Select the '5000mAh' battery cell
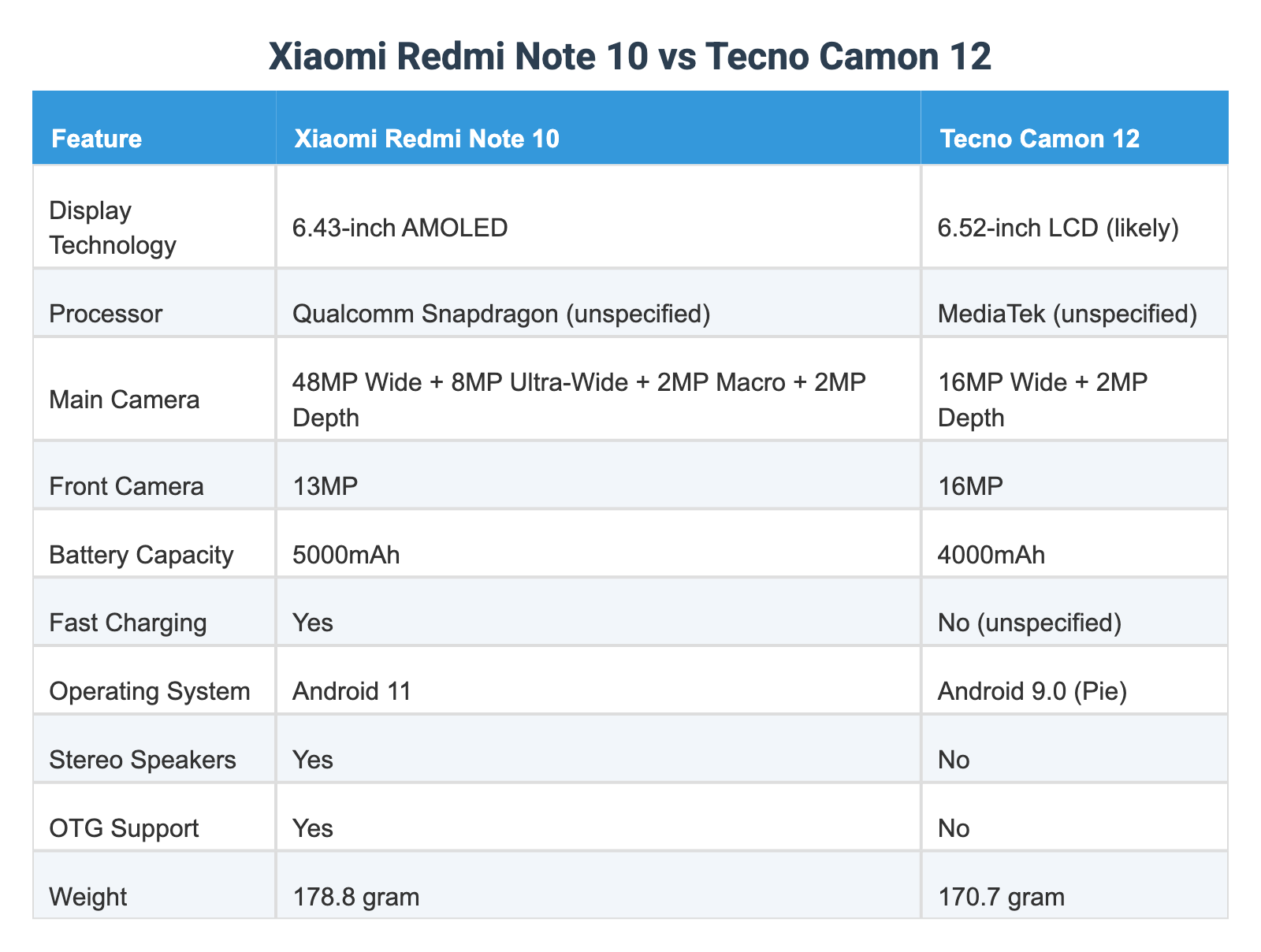This screenshot has width=1261, height=952. pyautogui.click(x=346, y=556)
